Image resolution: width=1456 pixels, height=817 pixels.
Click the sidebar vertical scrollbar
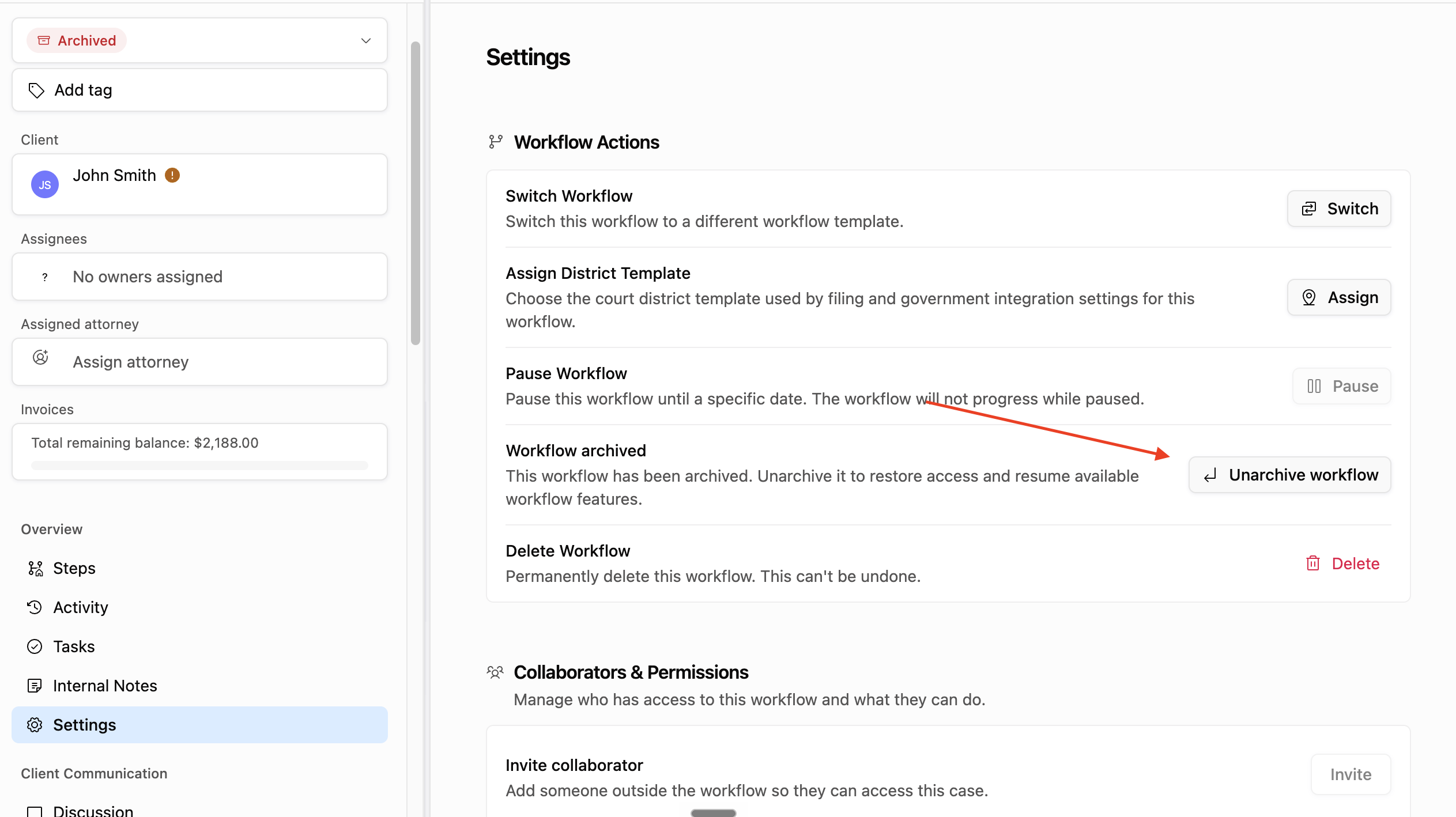click(416, 193)
